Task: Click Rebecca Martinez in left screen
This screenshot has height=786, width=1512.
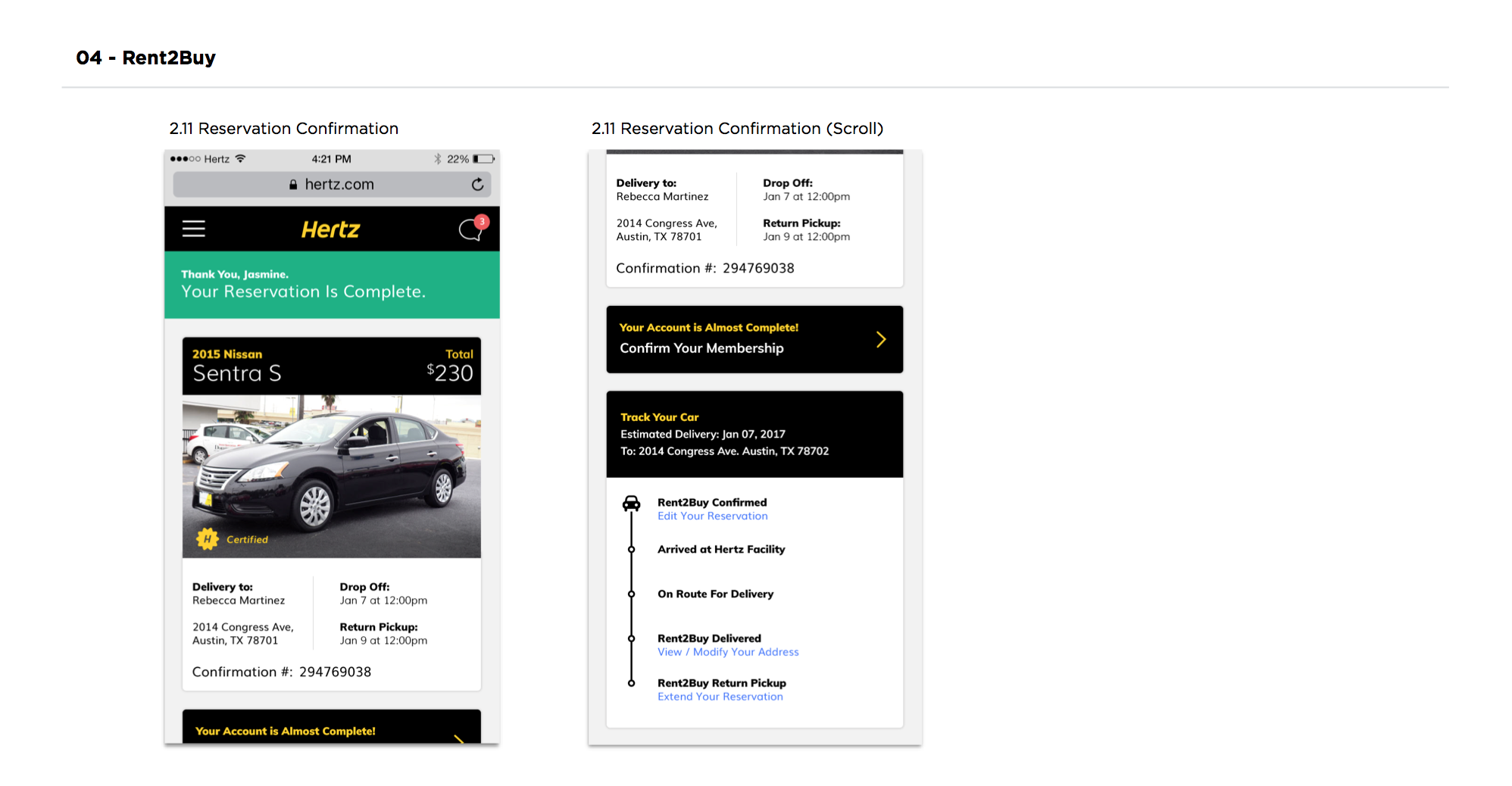Action: pos(239,600)
